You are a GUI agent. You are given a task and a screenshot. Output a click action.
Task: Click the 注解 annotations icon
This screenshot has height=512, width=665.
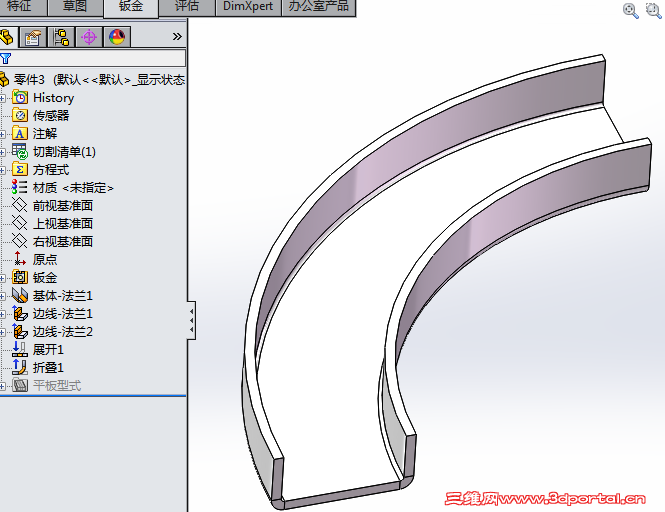pyautogui.click(x=20, y=134)
